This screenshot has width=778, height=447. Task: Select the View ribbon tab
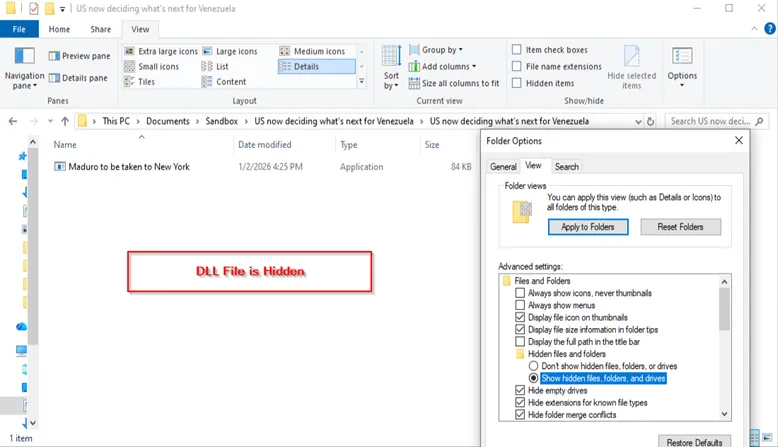point(140,29)
